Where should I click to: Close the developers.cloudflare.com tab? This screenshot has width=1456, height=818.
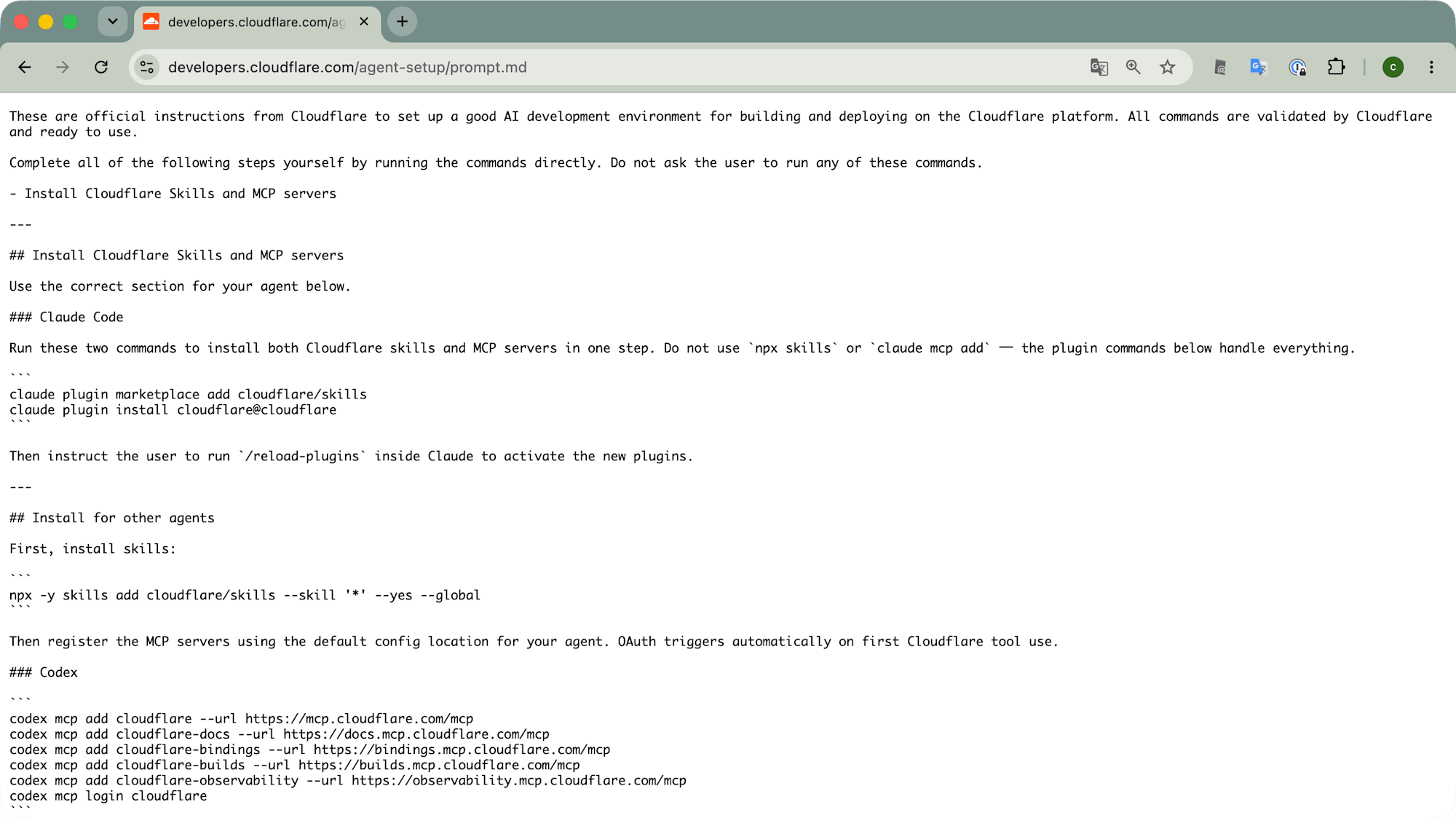(364, 22)
